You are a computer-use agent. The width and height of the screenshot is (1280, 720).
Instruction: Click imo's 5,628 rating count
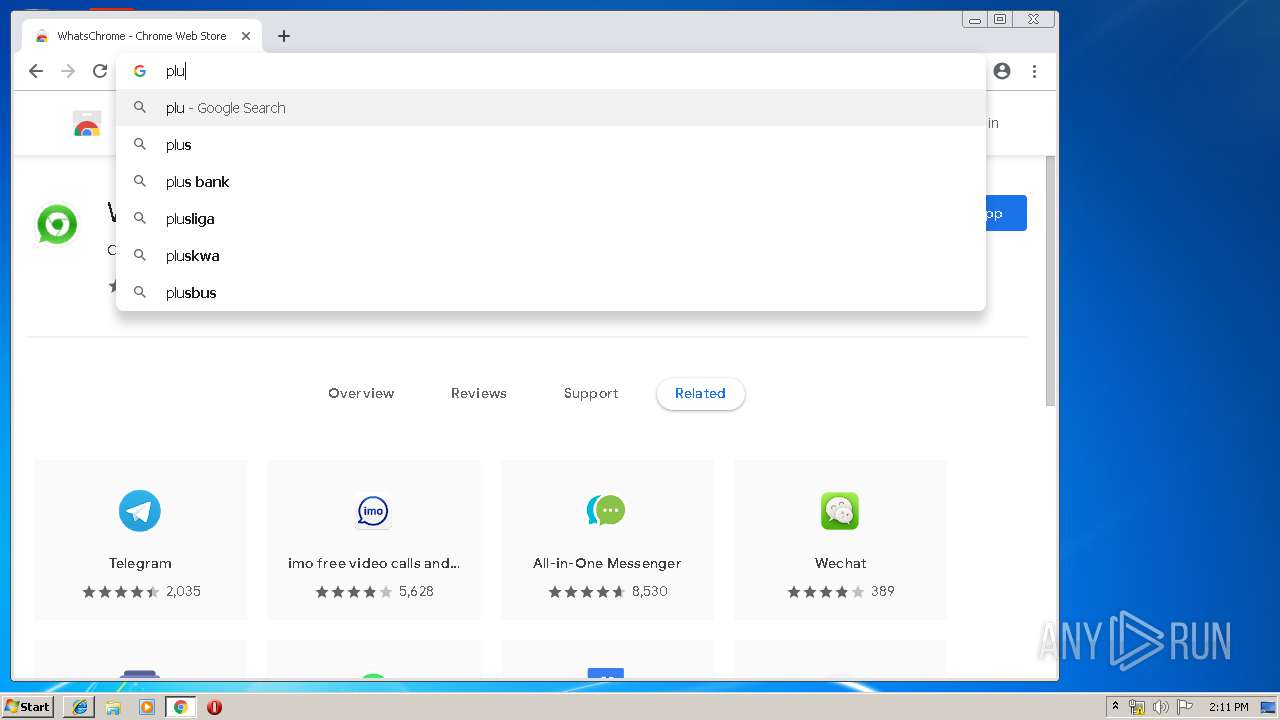[416, 591]
